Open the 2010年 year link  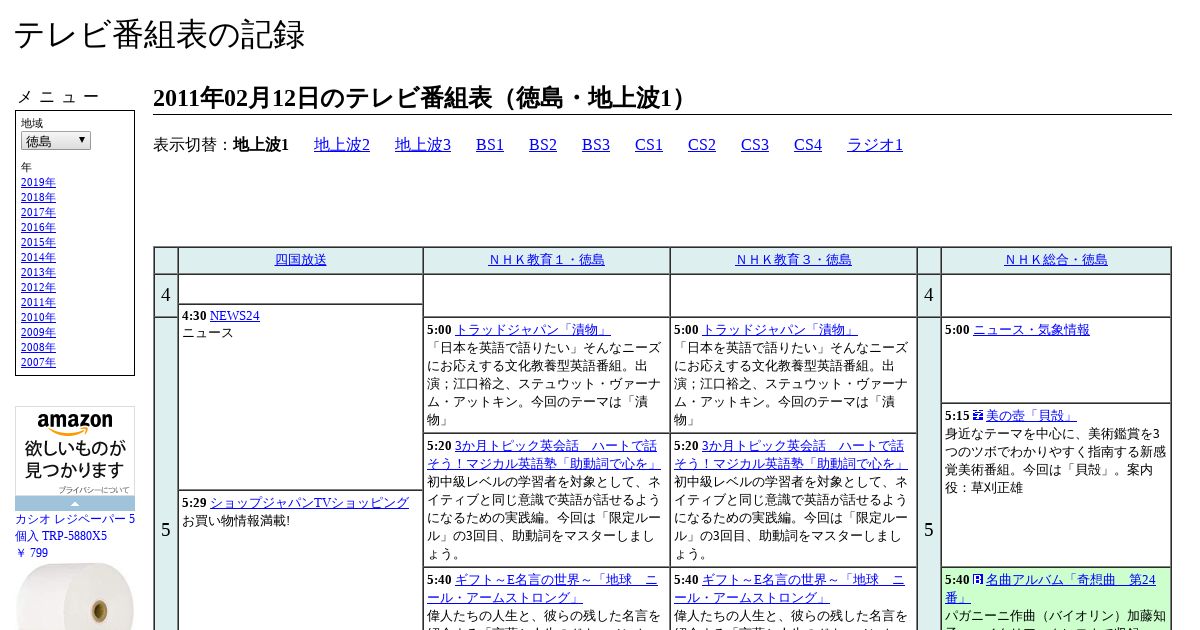point(38,317)
